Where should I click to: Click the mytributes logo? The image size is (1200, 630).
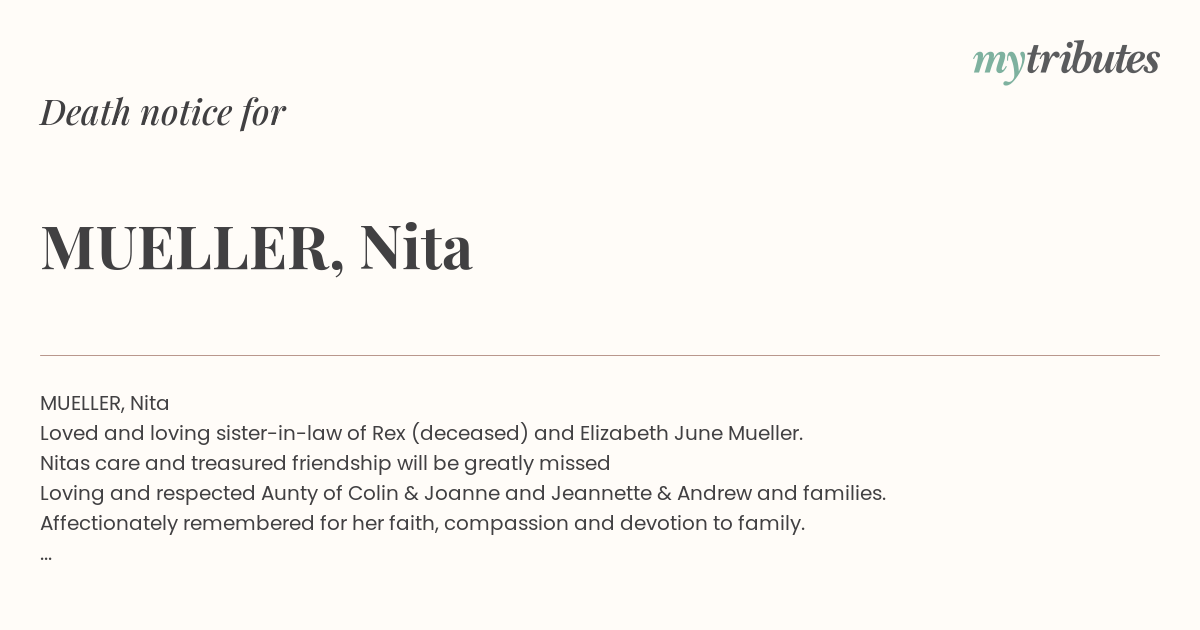tap(1066, 61)
